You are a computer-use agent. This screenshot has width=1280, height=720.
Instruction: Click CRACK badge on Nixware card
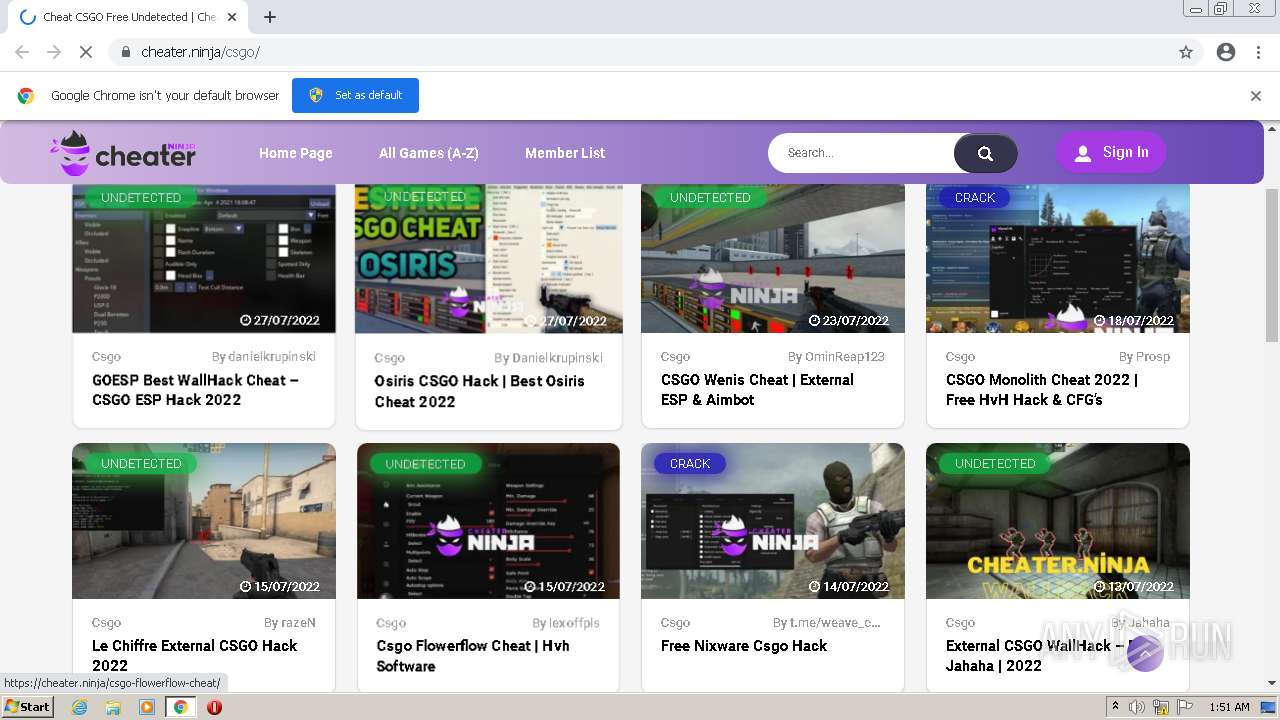(690, 463)
